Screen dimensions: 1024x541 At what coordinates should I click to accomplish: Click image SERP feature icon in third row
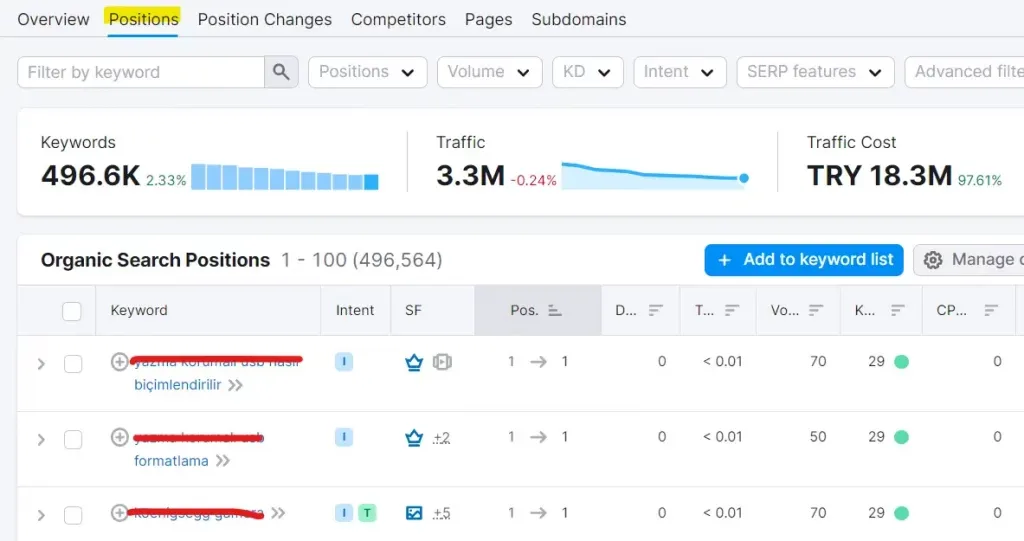pos(414,513)
